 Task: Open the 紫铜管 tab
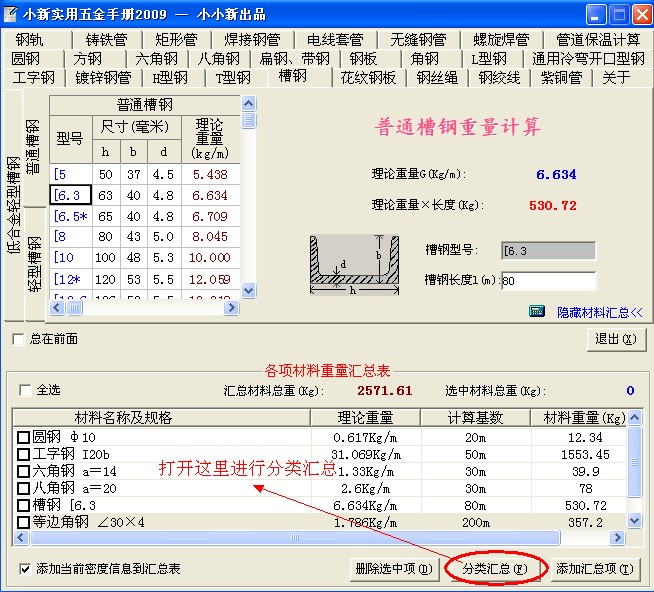(561, 78)
